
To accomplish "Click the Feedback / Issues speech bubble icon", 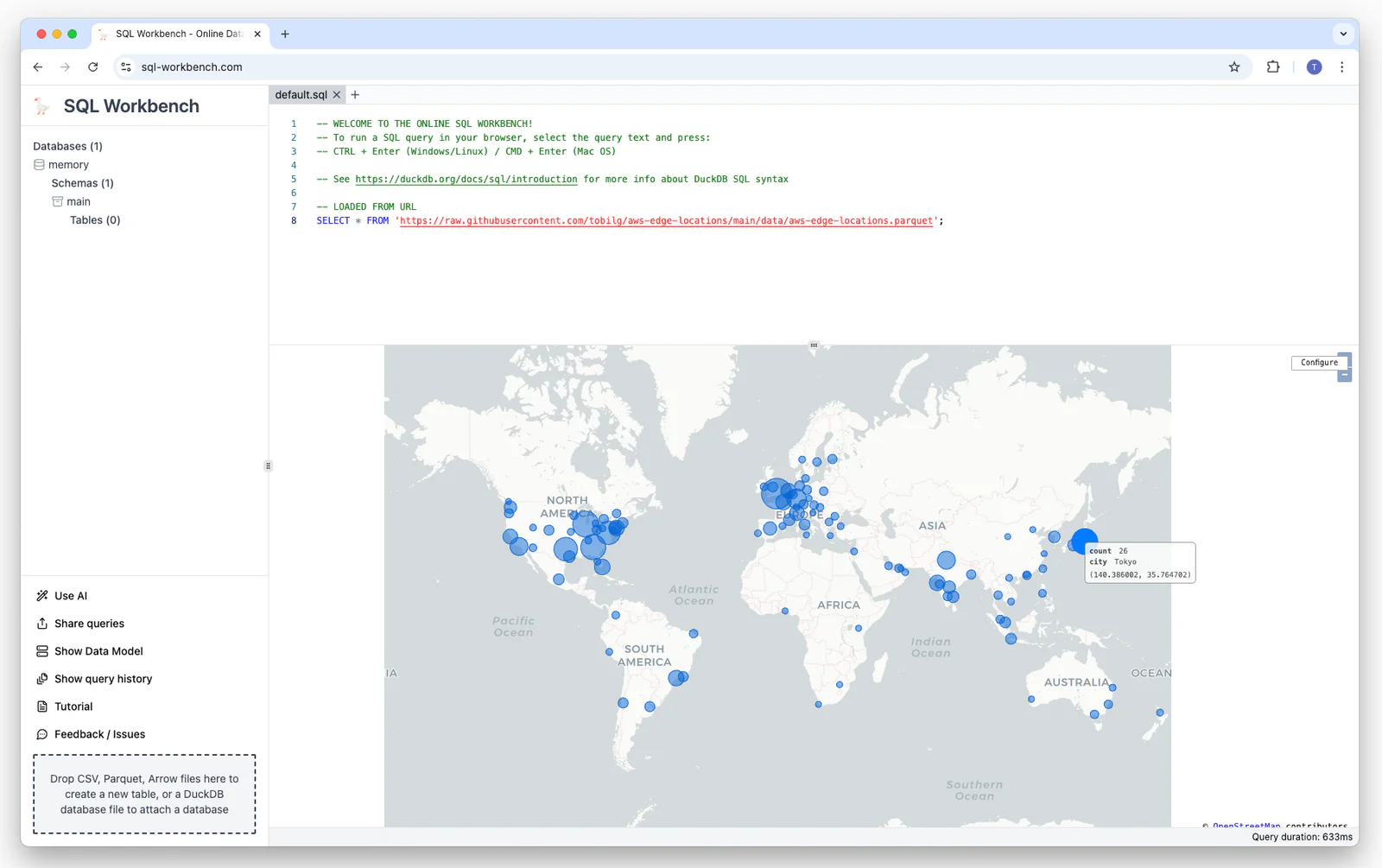I will pos(42,734).
